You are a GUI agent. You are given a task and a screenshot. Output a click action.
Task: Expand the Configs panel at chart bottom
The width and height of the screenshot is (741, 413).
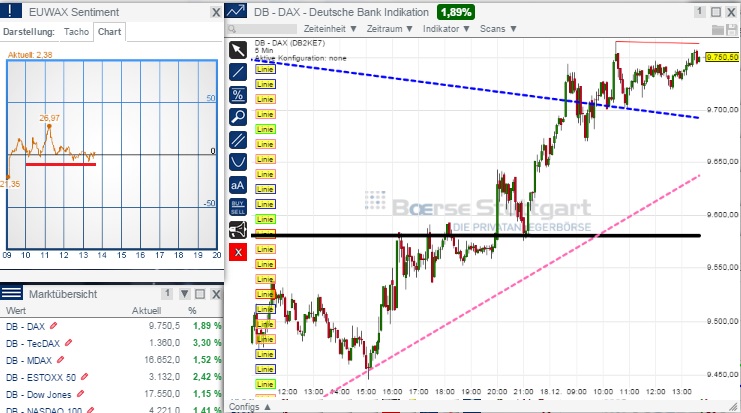pos(250,407)
